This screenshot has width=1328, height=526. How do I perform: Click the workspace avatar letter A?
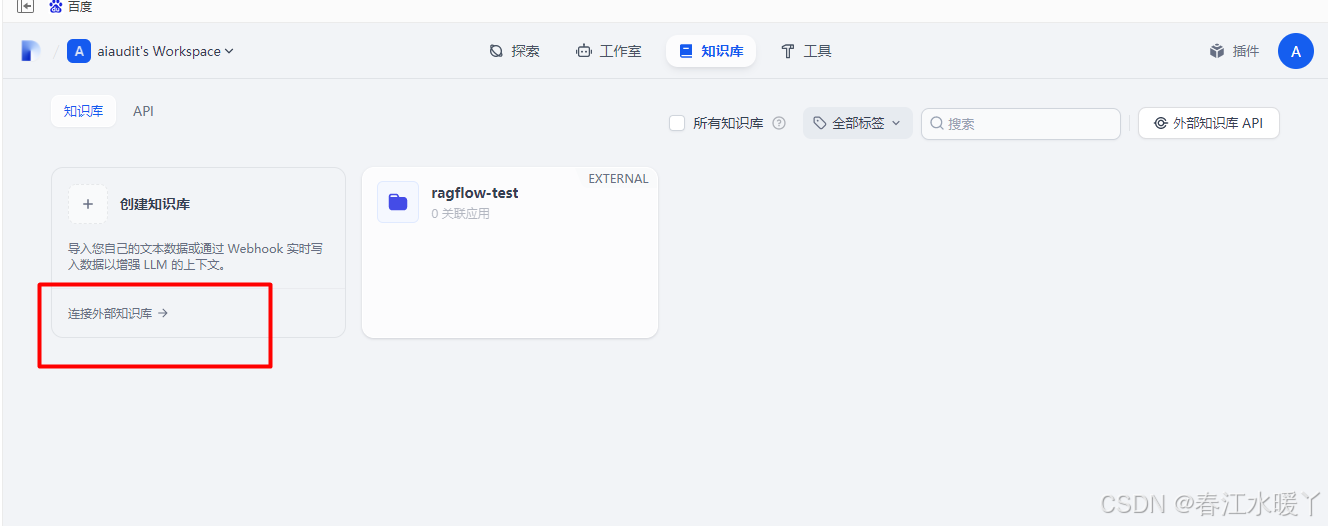point(79,51)
